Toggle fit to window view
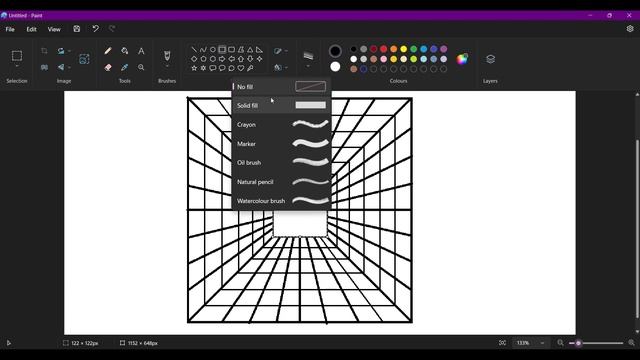This screenshot has width=640, height=360. point(502,343)
